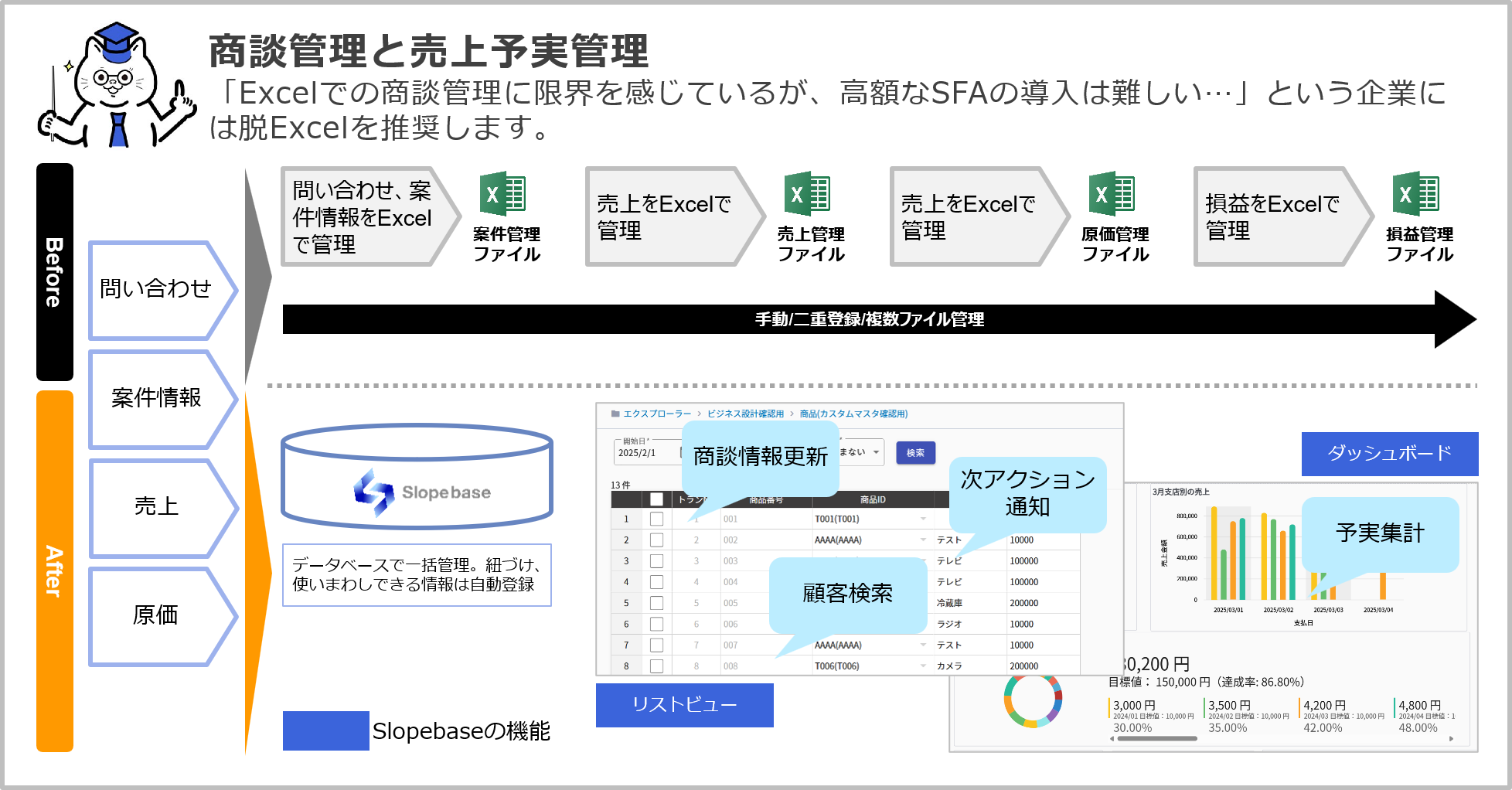Click the black Before bar
Image resolution: width=1512 pixels, height=790 pixels.
55,272
